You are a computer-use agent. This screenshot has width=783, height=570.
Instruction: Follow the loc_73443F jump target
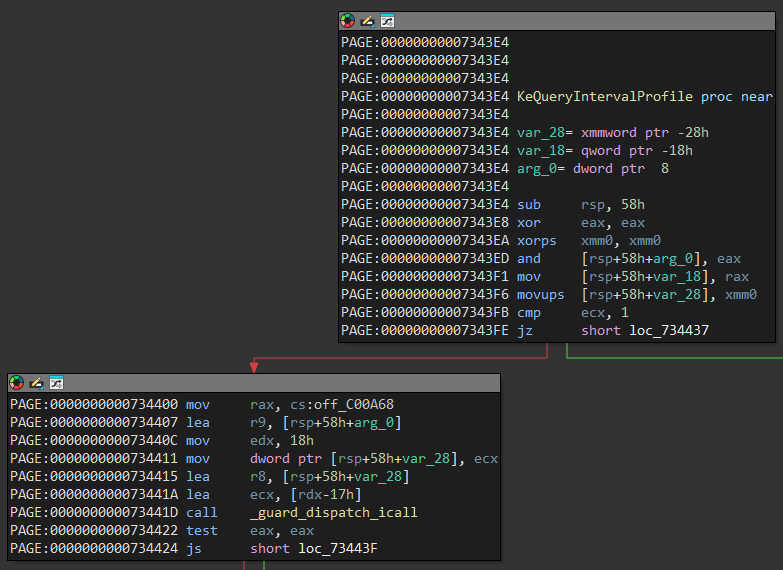tap(338, 548)
